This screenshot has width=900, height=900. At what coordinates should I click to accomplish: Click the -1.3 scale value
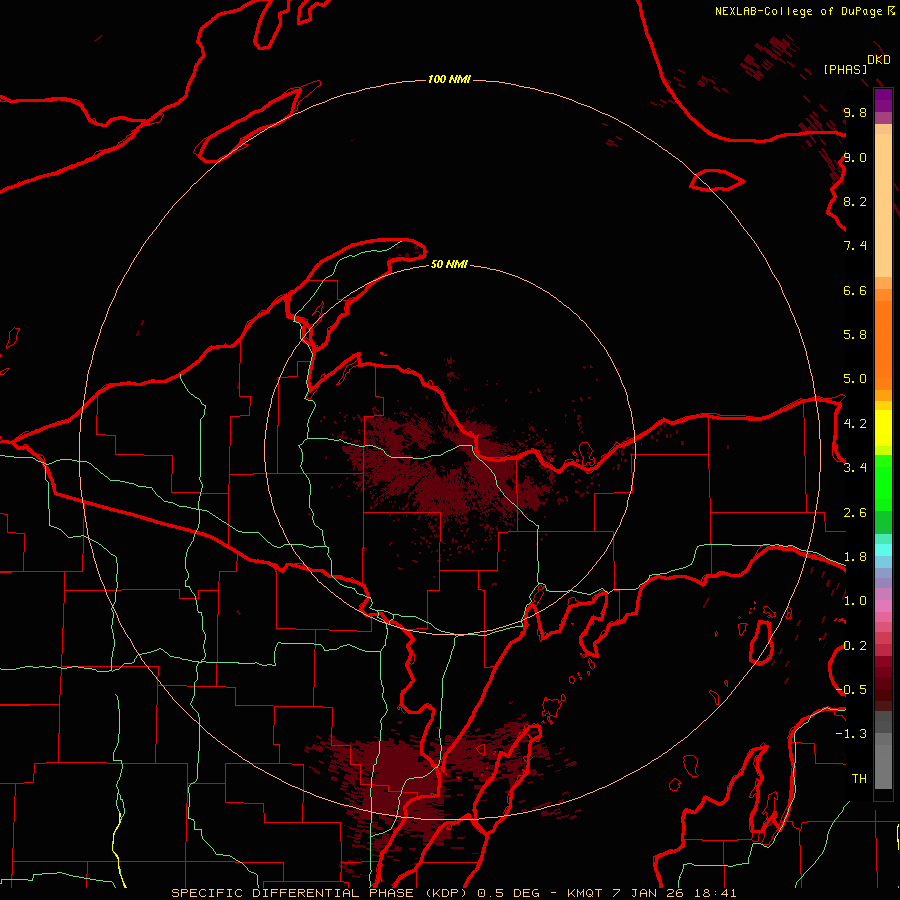pyautogui.click(x=852, y=734)
